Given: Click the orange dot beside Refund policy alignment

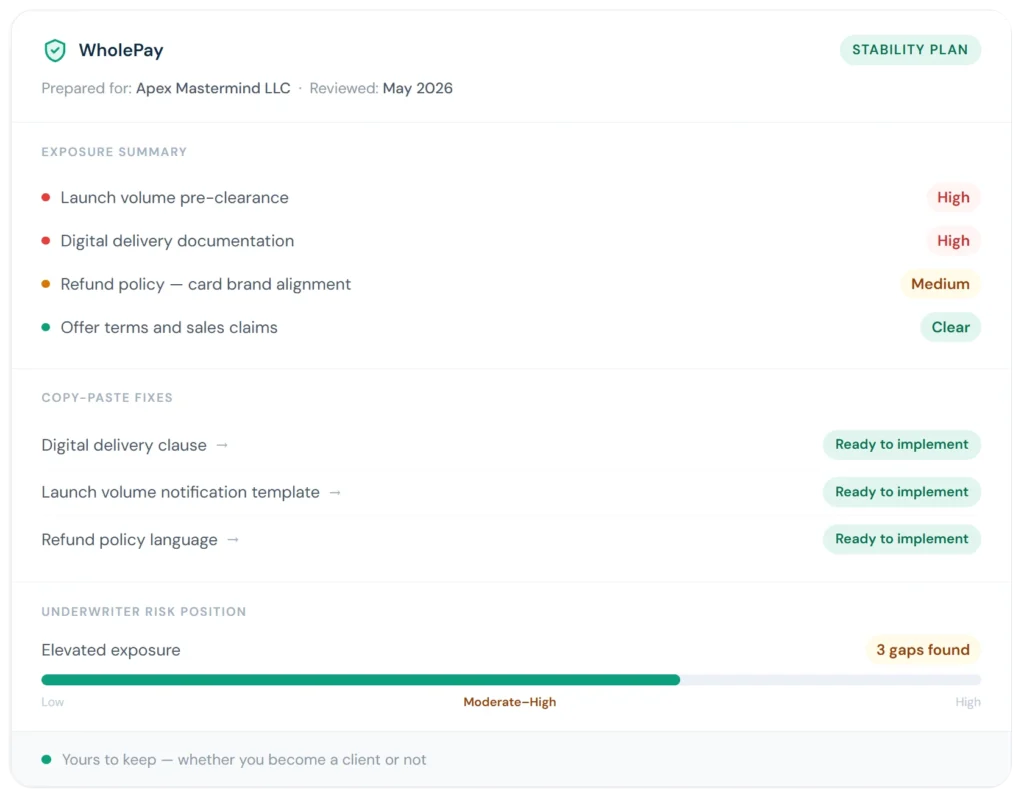Looking at the screenshot, I should point(46,284).
